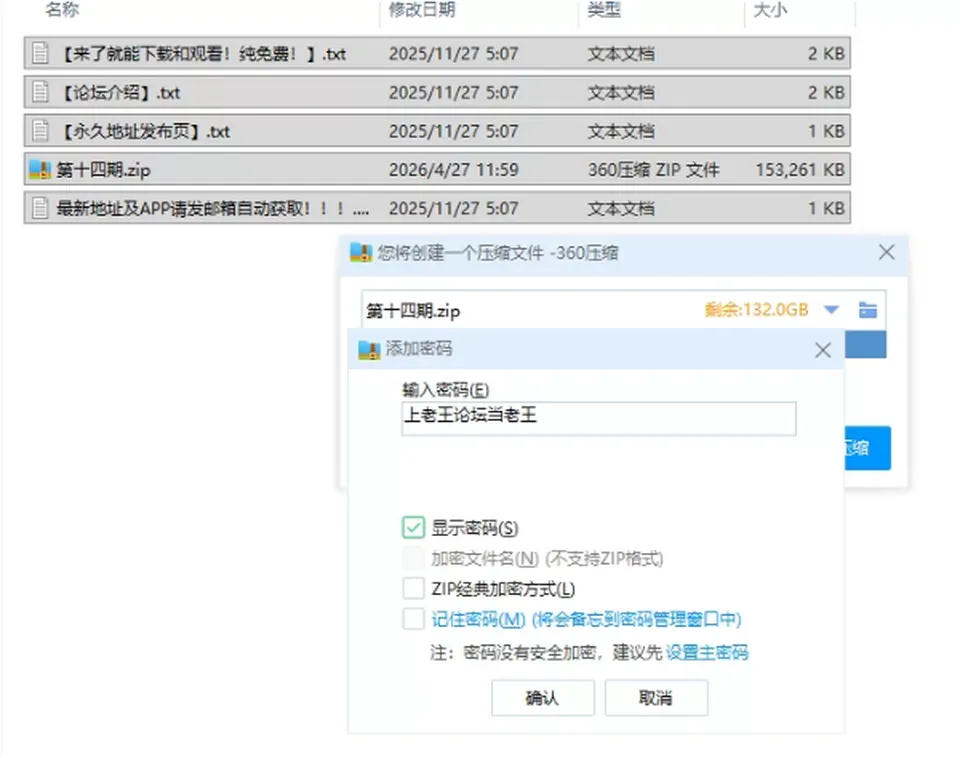The height and width of the screenshot is (758, 960).
Task: Select the 【永久地址发布页】.txt file name
Action: click(x=145, y=132)
